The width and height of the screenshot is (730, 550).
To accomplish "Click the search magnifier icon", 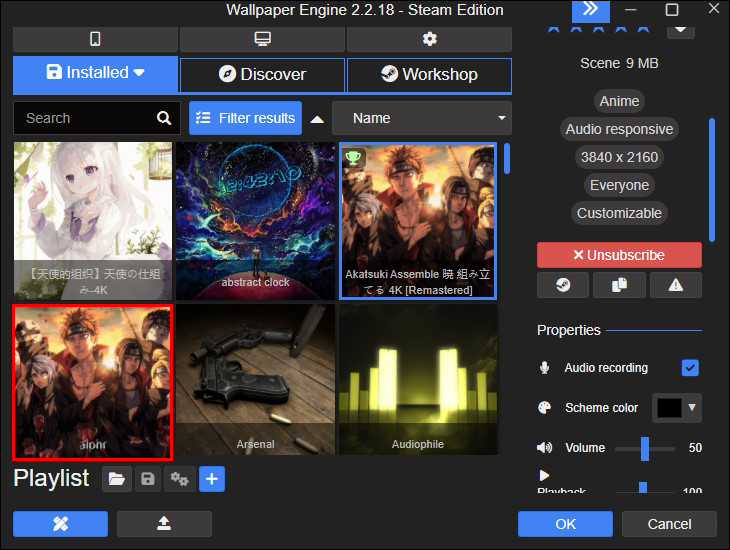I will [164, 118].
